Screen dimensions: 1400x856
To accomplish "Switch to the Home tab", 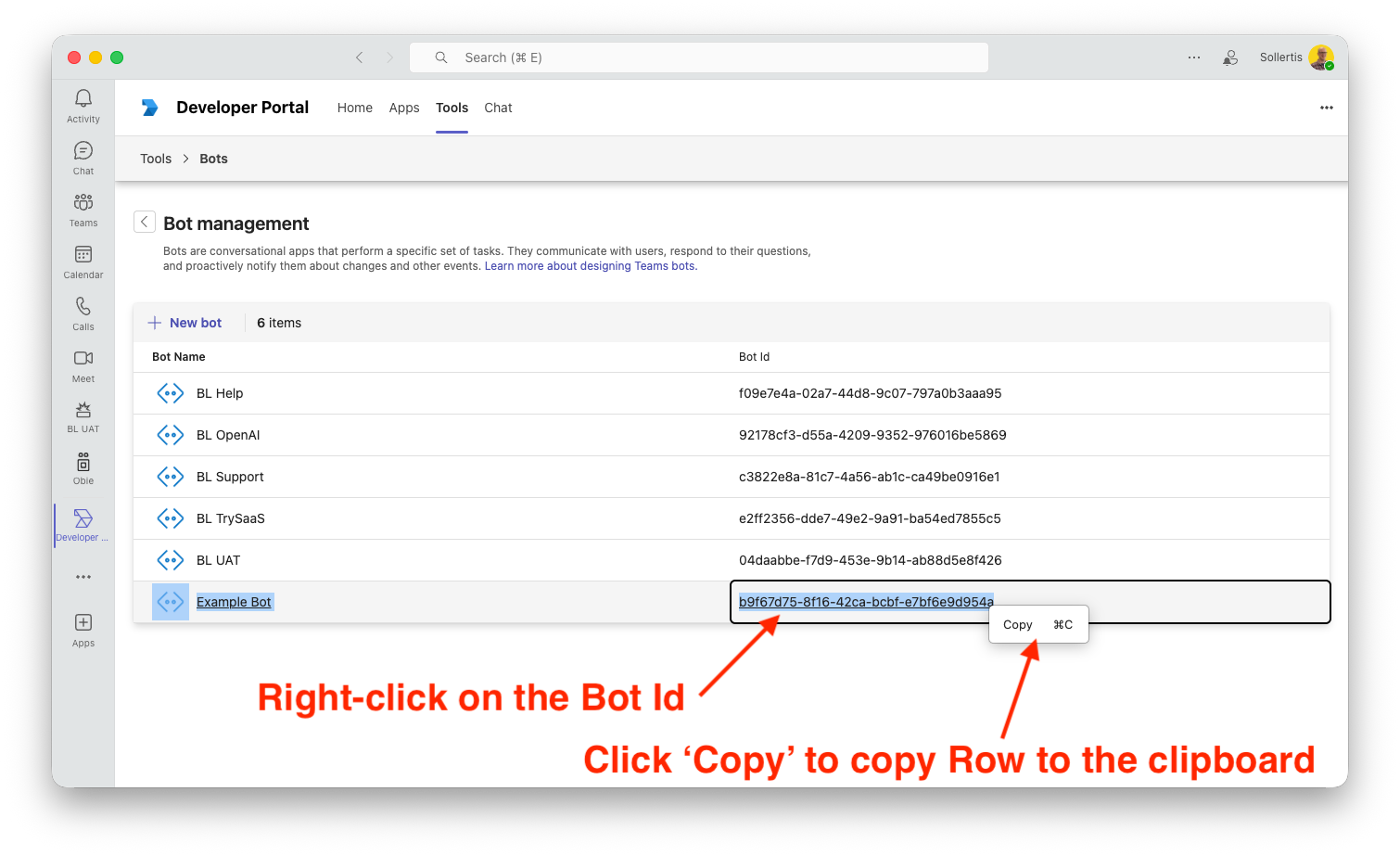I will (x=355, y=108).
